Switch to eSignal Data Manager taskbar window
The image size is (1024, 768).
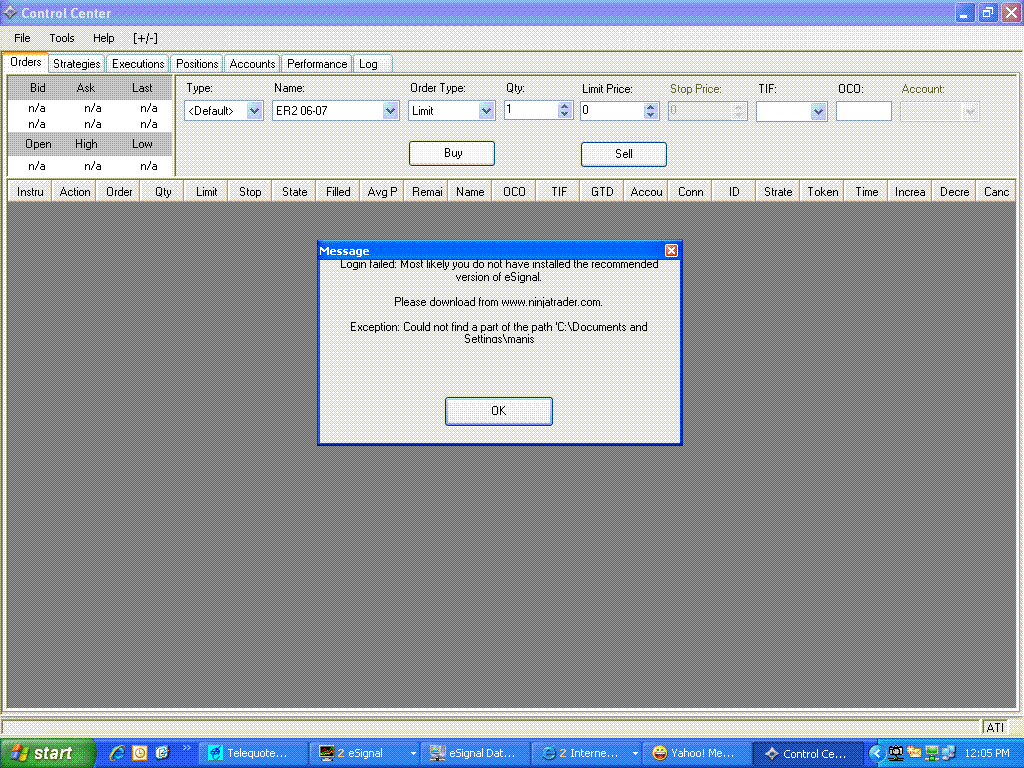click(474, 753)
